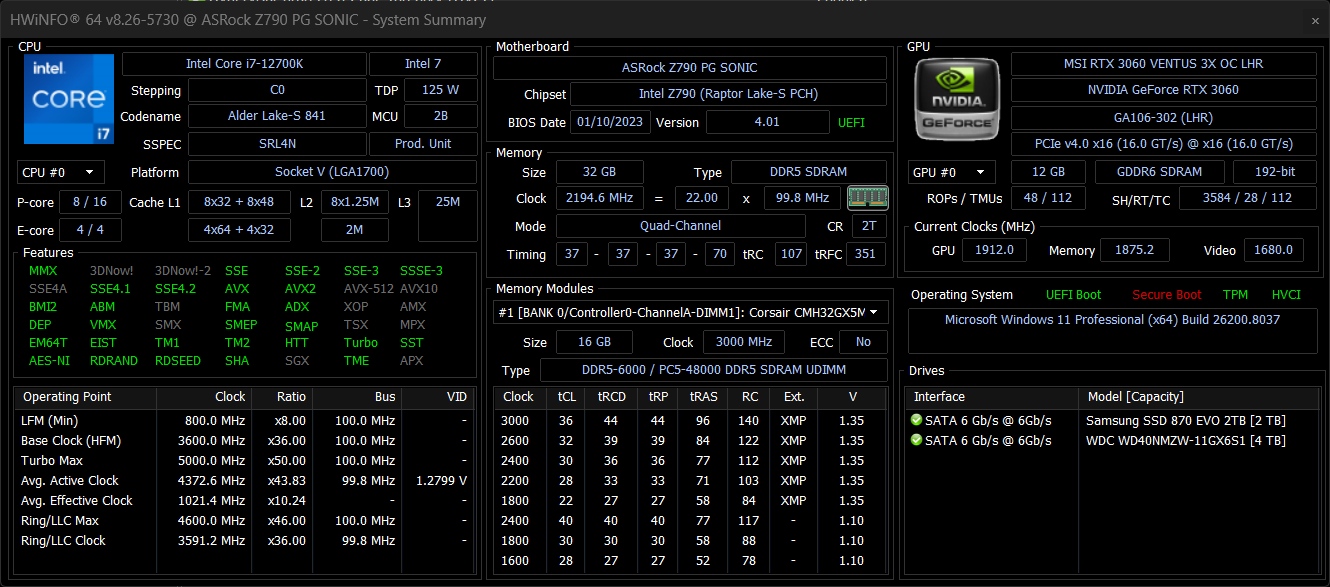Screen dimensions: 1330x587
Task: Click the VID column header in CPU table
Action: pyautogui.click(x=438, y=397)
